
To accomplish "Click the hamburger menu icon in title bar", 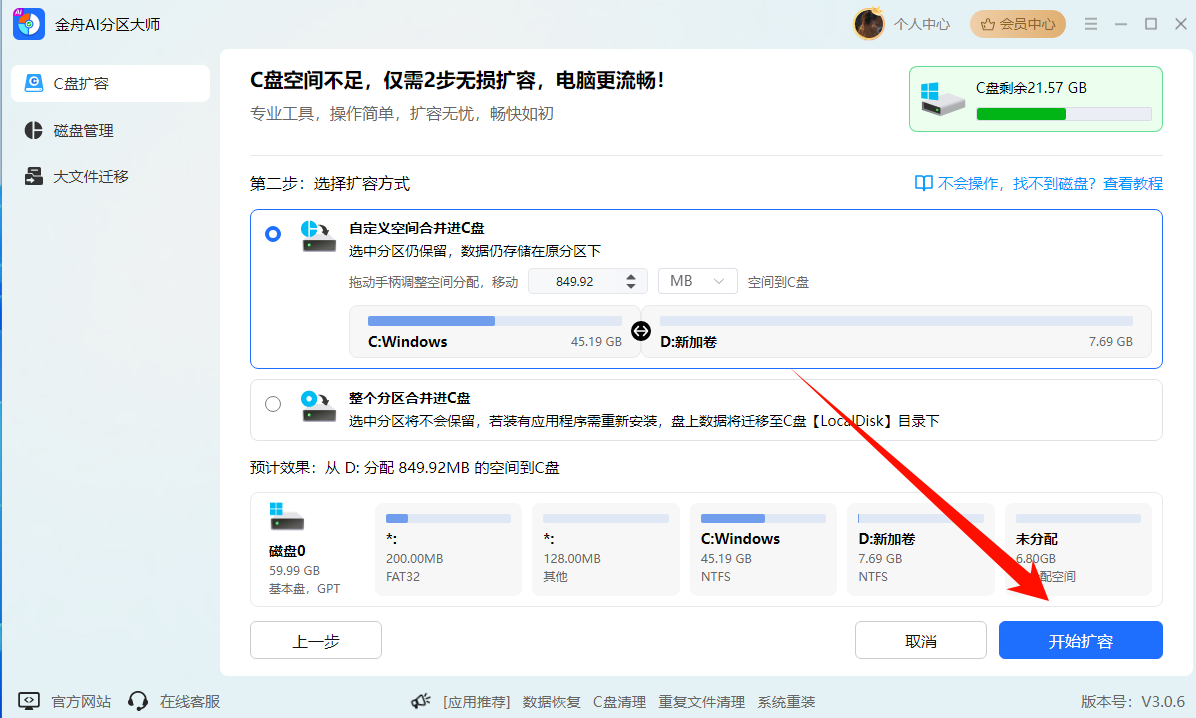I will pyautogui.click(x=1091, y=23).
